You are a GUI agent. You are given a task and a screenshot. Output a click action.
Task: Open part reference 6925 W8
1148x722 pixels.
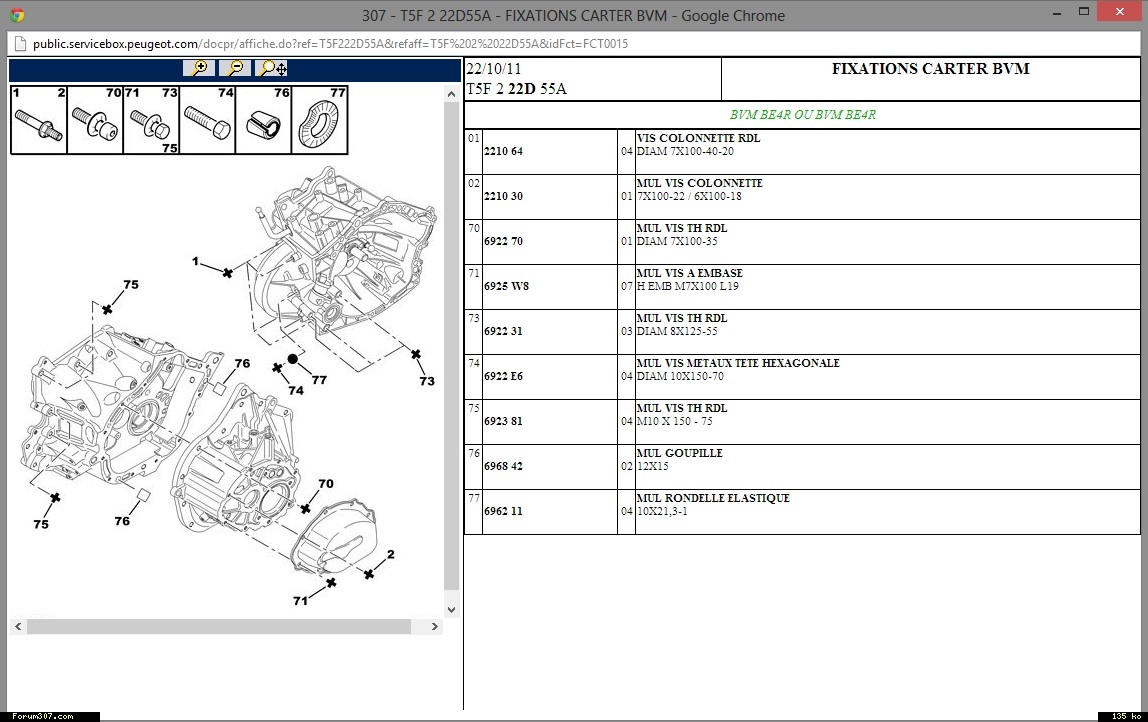506,287
